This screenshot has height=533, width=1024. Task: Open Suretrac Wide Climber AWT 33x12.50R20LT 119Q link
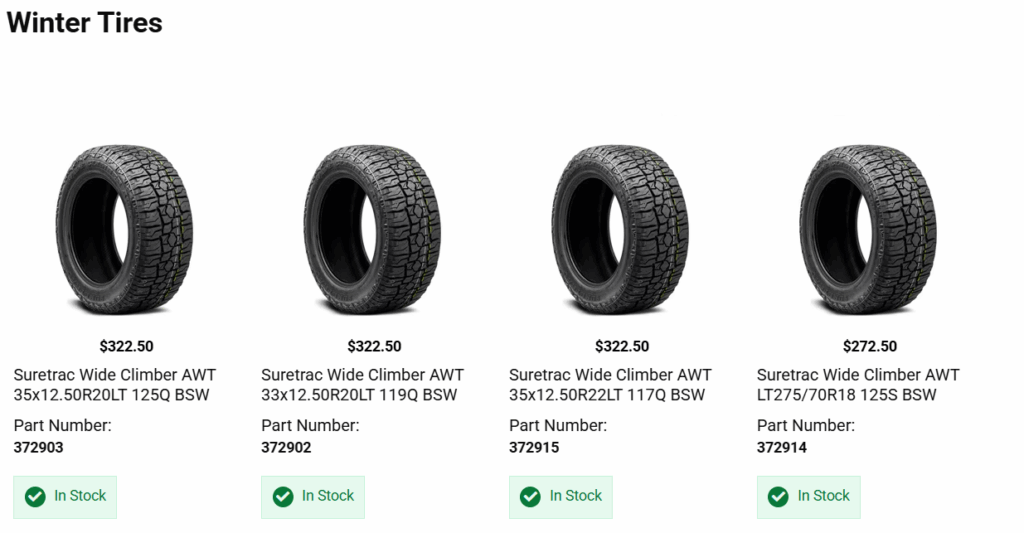tap(362, 385)
